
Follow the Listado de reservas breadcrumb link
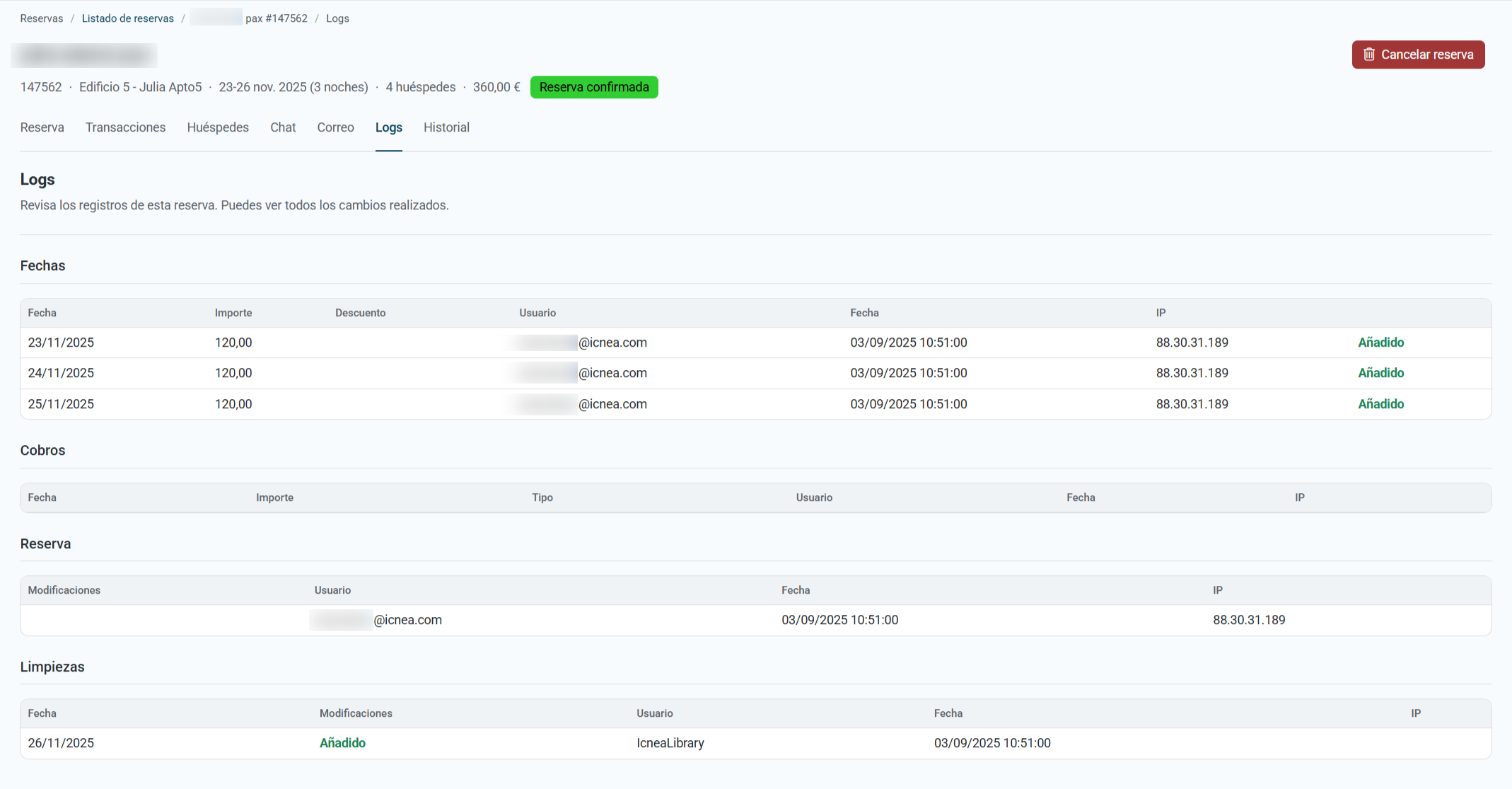(127, 18)
